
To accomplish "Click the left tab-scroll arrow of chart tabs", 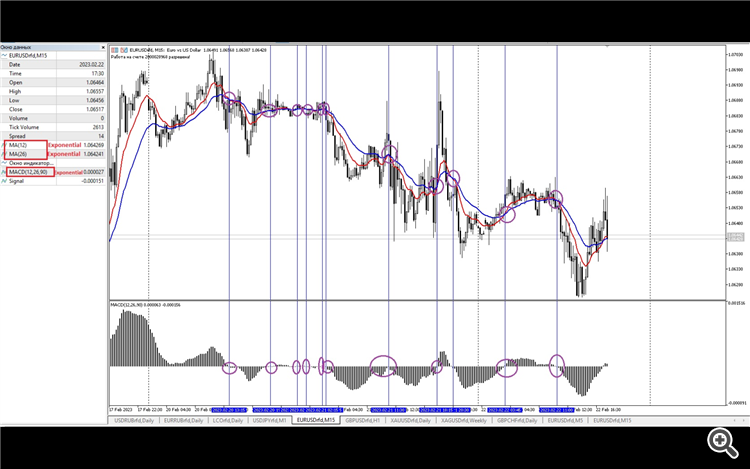I will pos(735,420).
